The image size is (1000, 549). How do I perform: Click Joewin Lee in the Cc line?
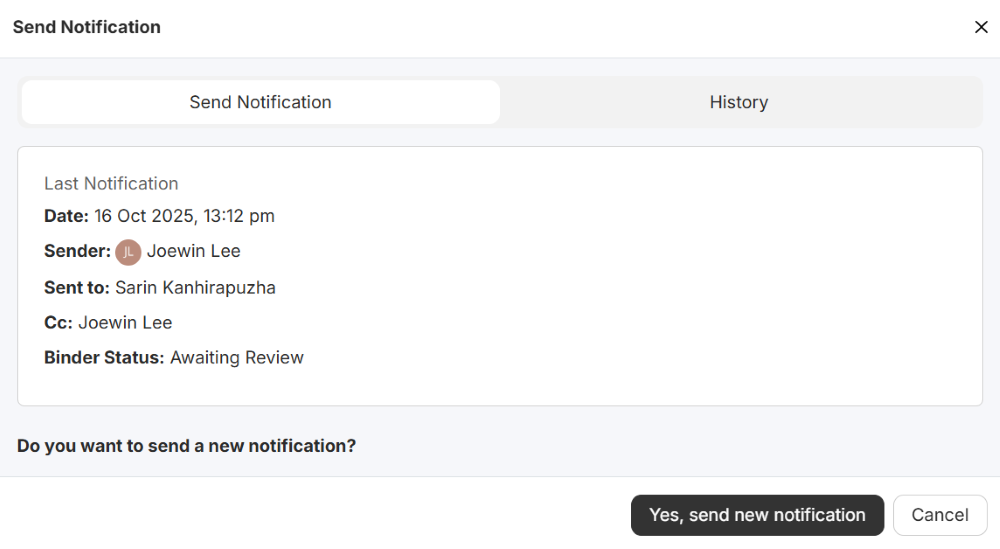(x=125, y=323)
